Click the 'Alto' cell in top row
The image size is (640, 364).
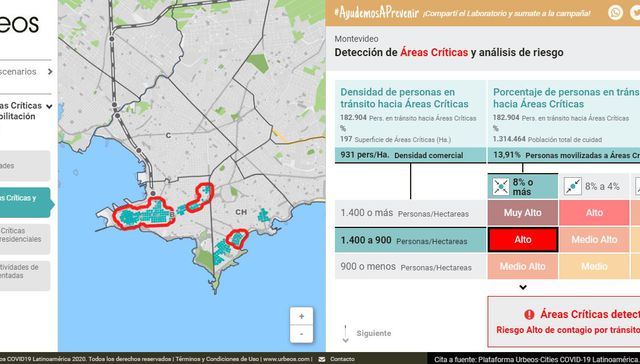594,213
